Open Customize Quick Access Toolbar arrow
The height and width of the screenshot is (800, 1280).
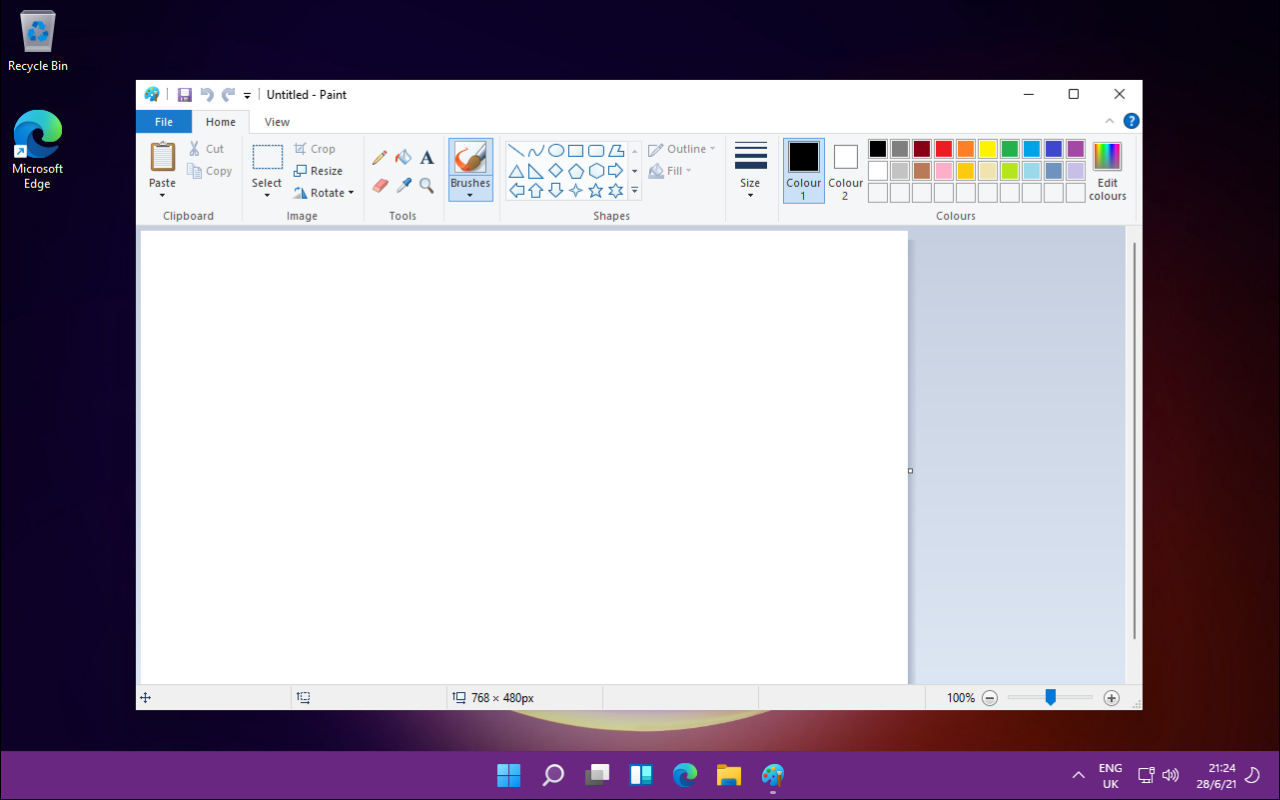247,95
